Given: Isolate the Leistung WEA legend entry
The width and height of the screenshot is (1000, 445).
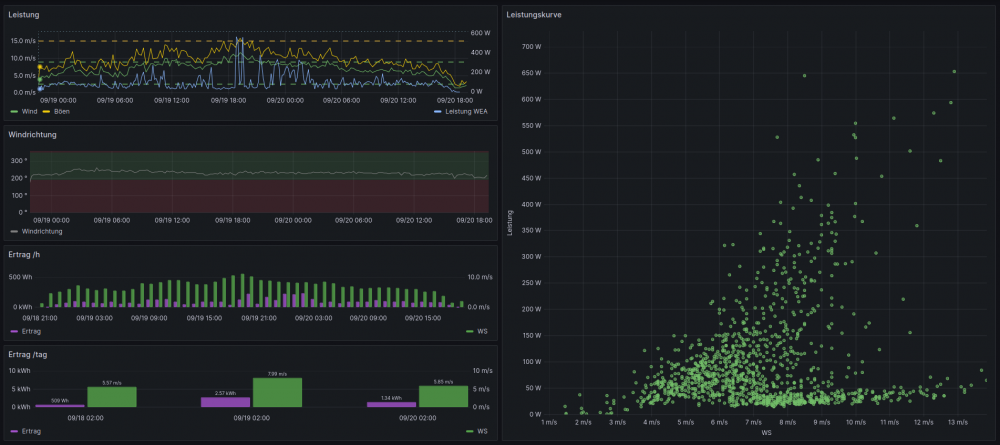Looking at the screenshot, I should (466, 111).
